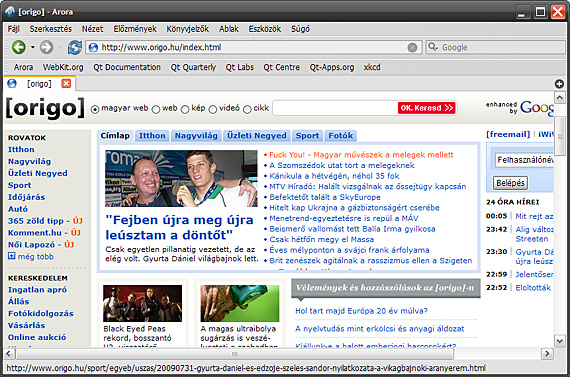Click the red 'OK. Keresd' button
This screenshot has height=377, width=570.
(427, 108)
